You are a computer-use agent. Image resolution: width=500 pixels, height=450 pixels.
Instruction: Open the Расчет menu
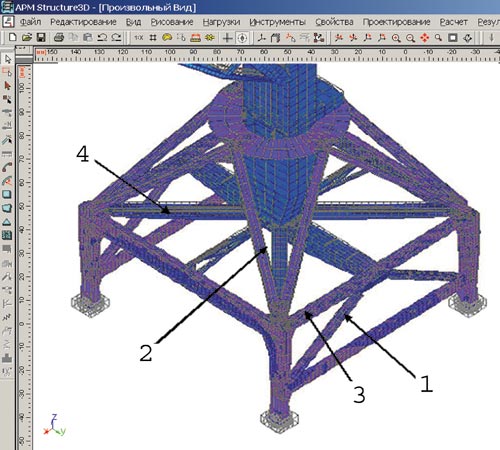[x=453, y=22]
